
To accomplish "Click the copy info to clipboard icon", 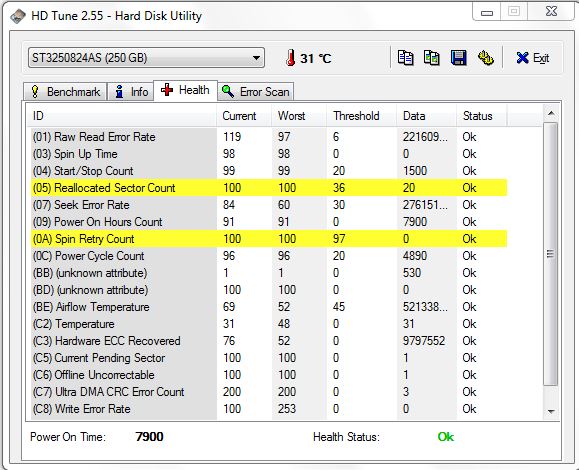I will (405, 58).
